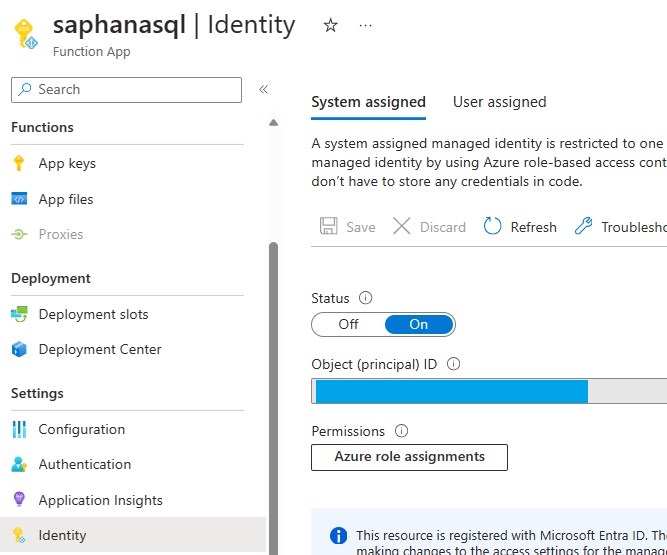This screenshot has width=667, height=555.
Task: Click the Deployment section header
Action: 51,279
